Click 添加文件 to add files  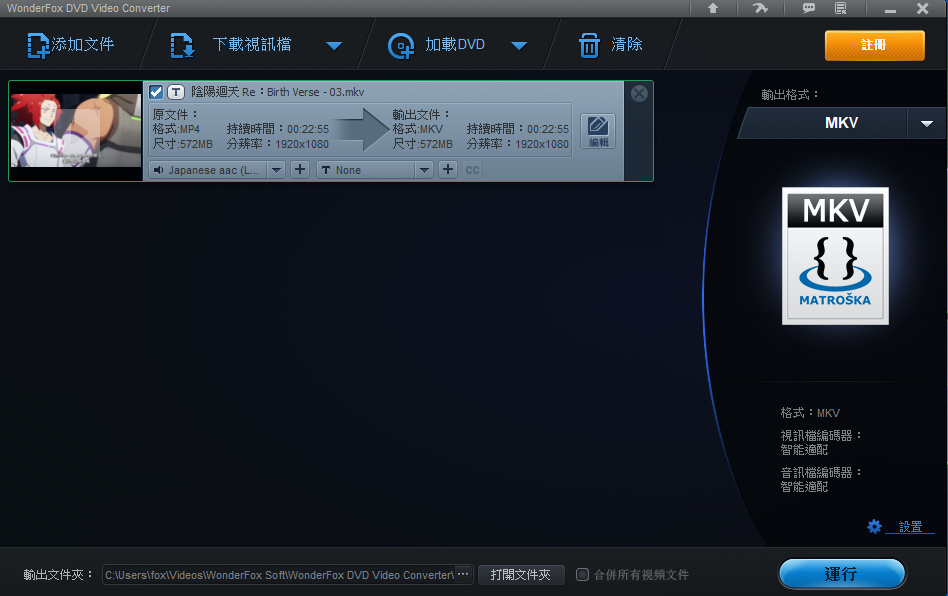tap(71, 45)
